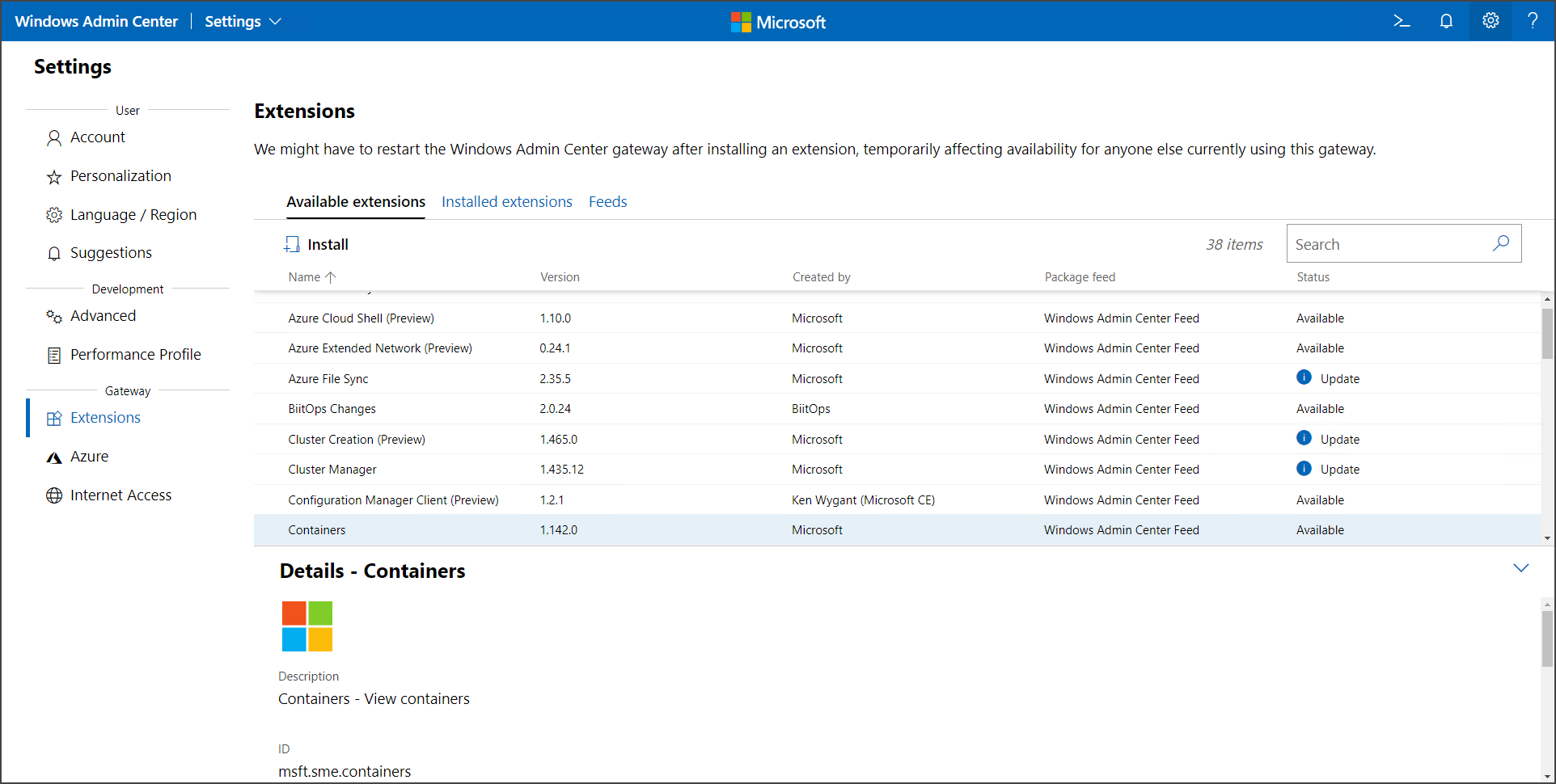Open Internet Access settings
This screenshot has height=784, width=1556.
121,495
